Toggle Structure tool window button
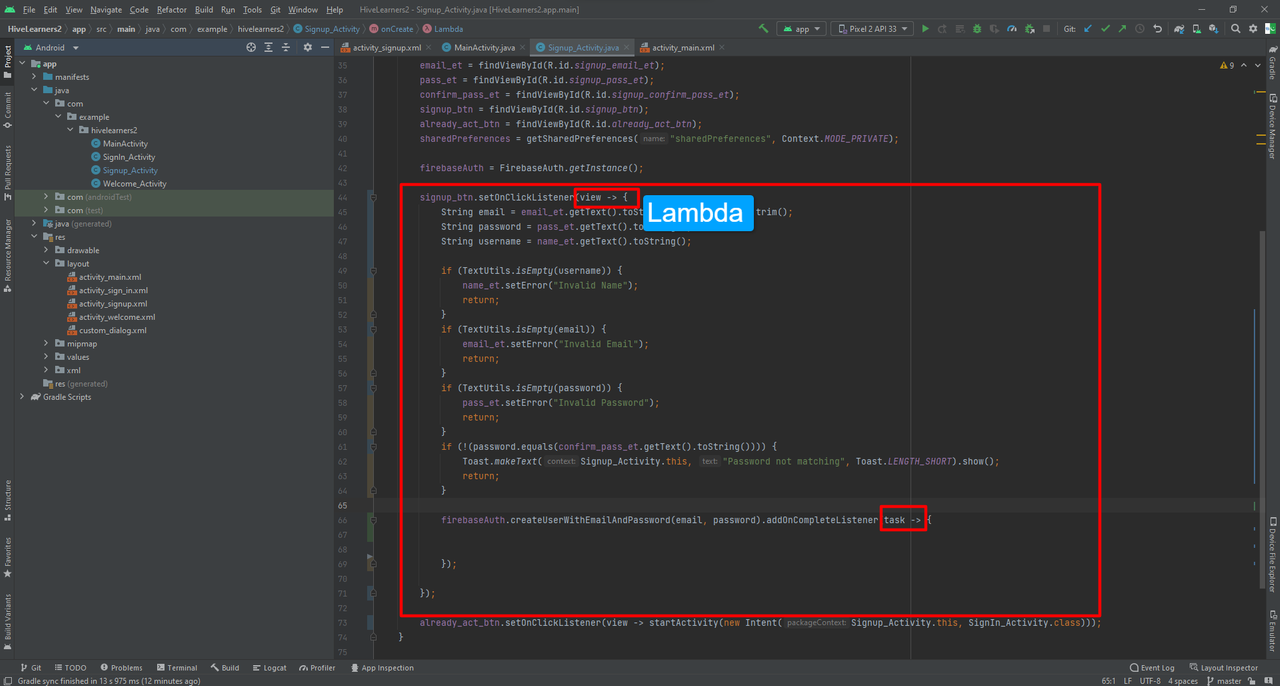 click(7, 500)
